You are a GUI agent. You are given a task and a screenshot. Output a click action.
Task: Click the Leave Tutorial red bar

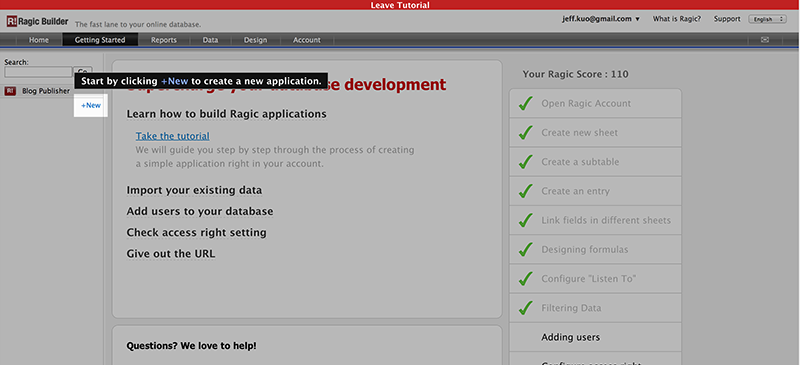click(400, 5)
